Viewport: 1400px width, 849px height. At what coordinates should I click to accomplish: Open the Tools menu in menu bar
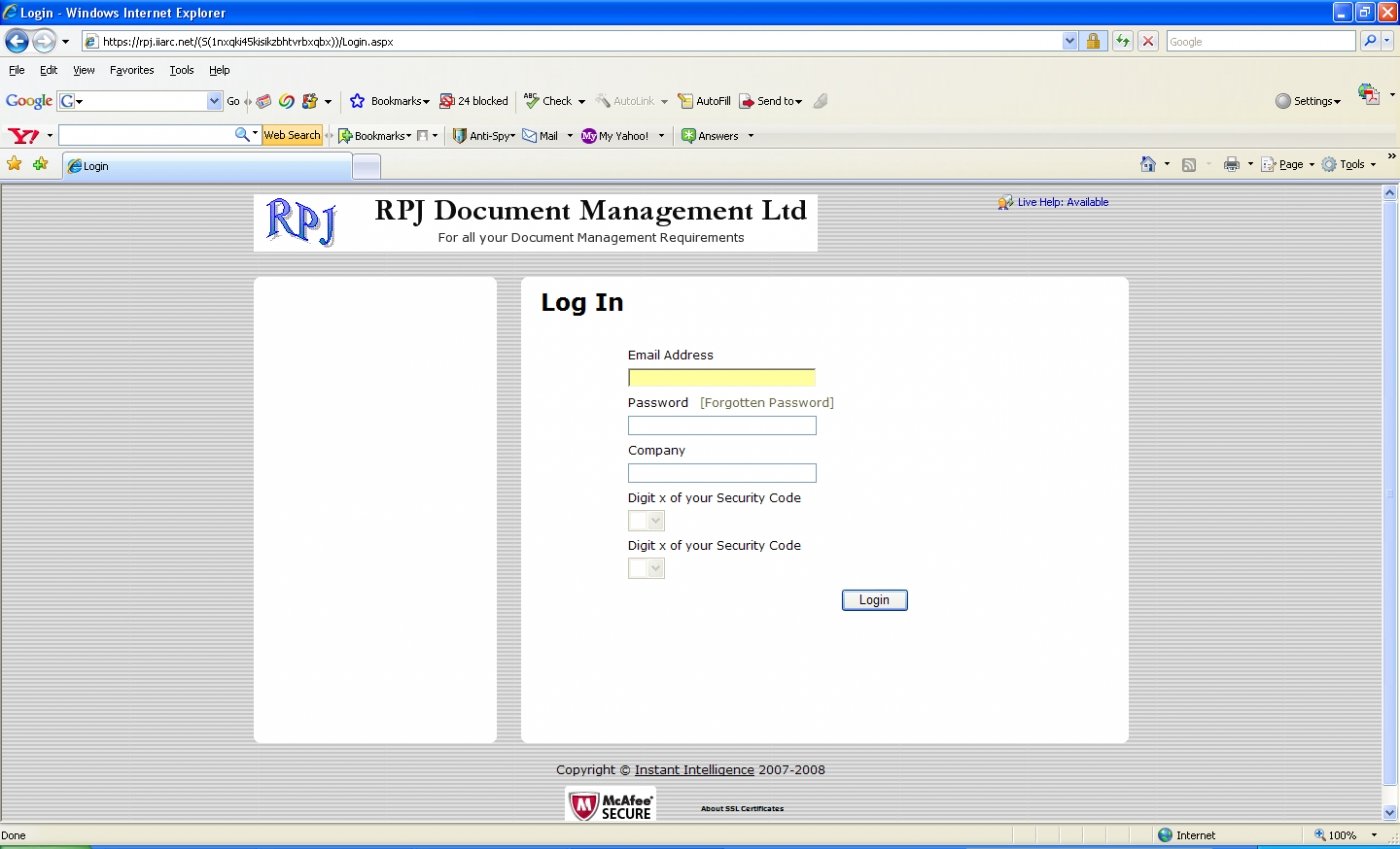pyautogui.click(x=182, y=70)
